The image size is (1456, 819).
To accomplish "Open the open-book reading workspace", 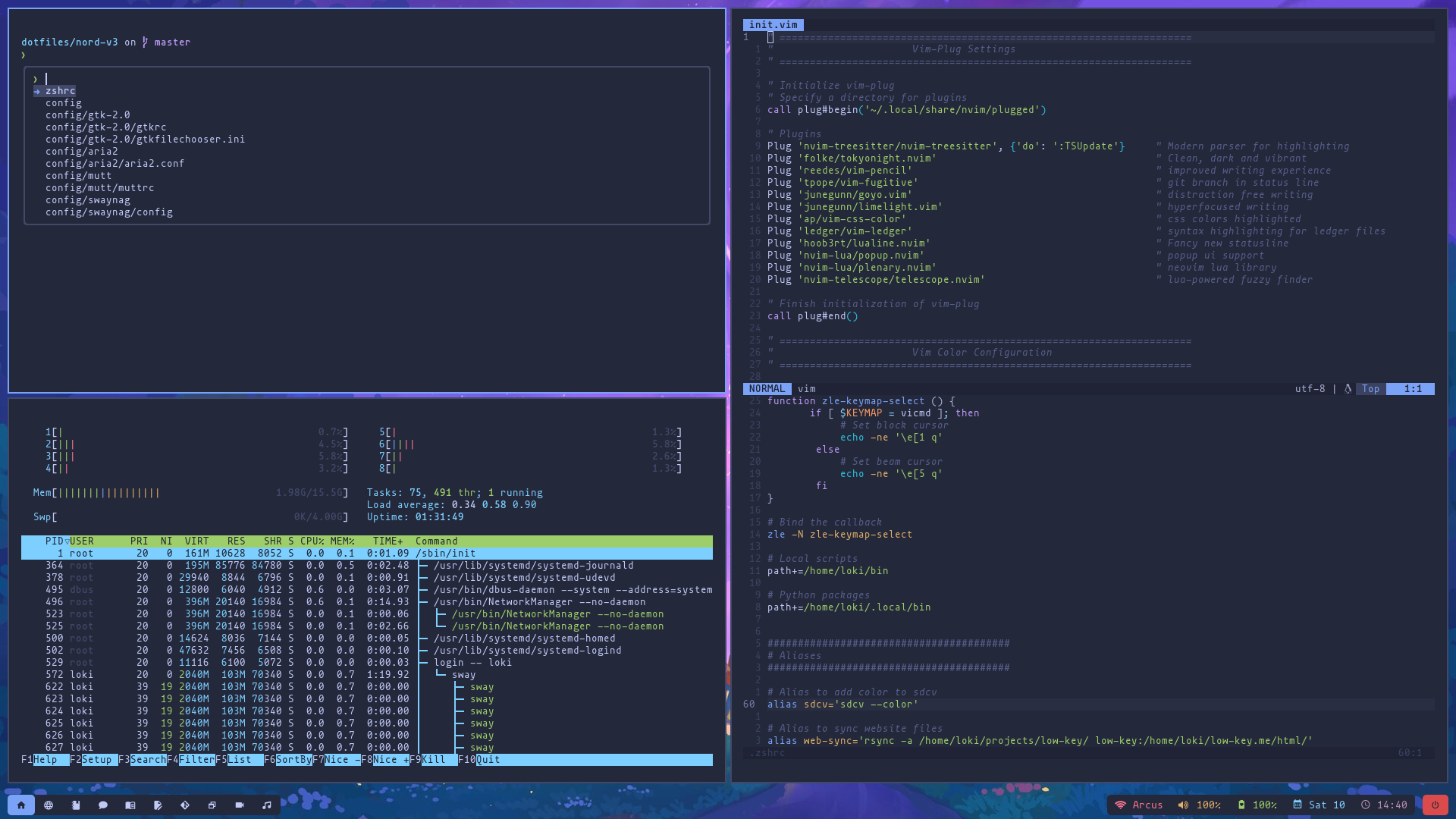I will 130,805.
